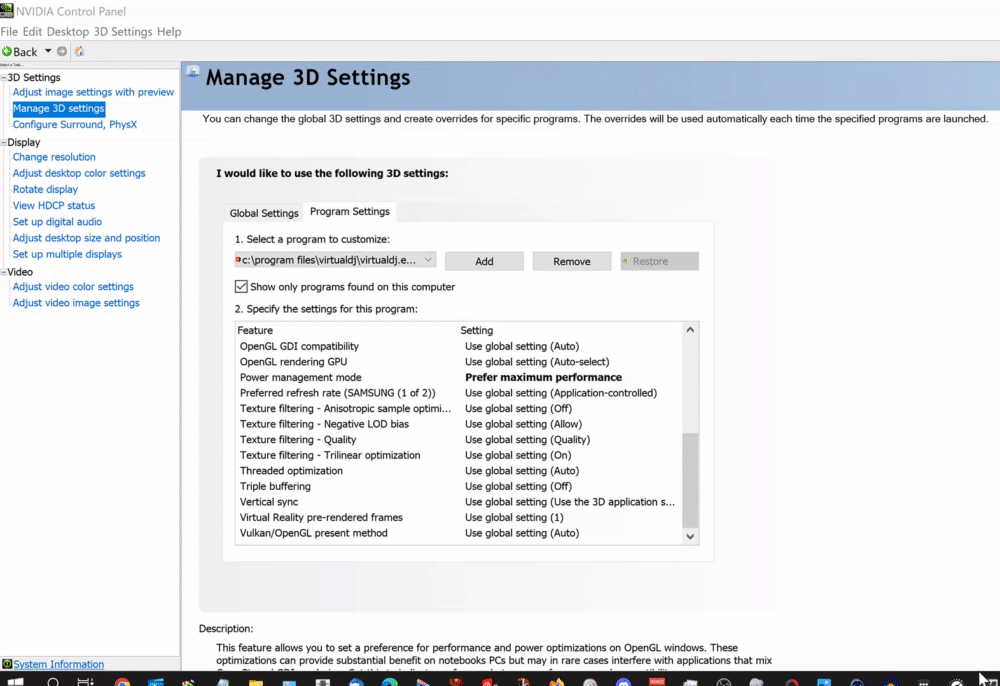Click the Remove button
This screenshot has width=1000, height=686.
(571, 261)
